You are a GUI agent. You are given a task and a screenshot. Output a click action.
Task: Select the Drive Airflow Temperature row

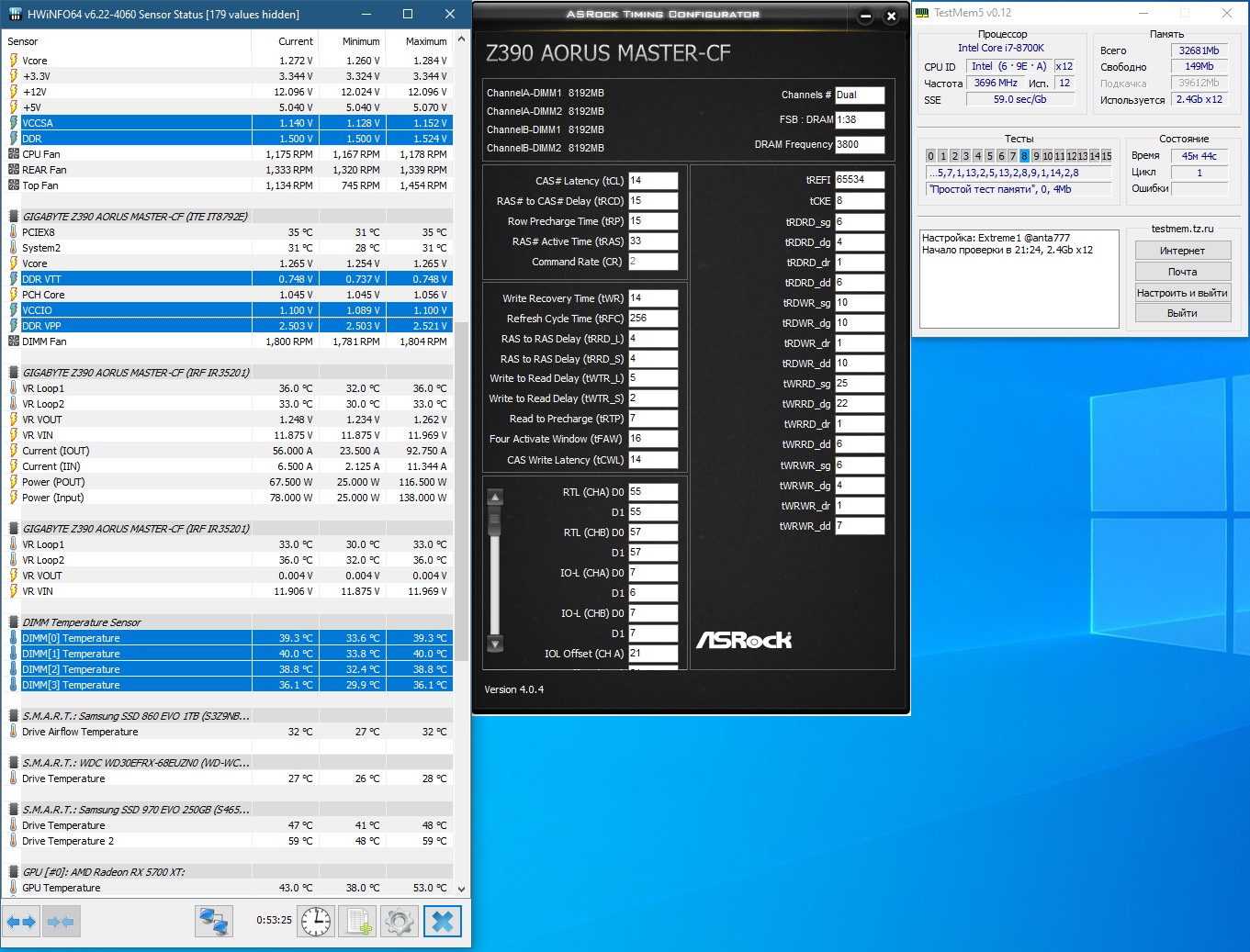[229, 732]
